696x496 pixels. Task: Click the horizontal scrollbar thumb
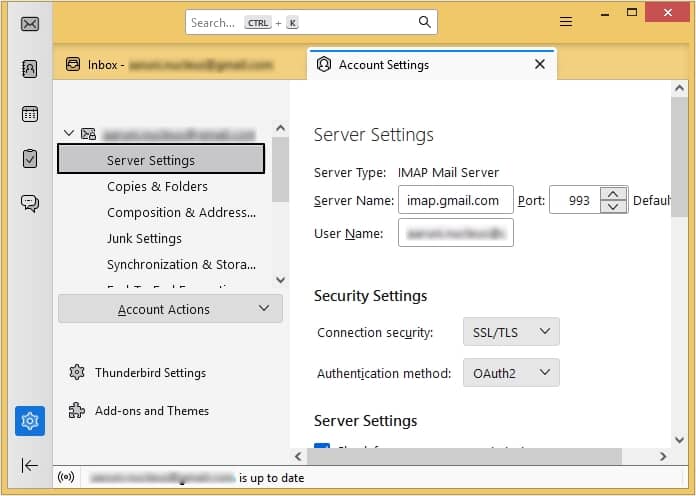464,456
